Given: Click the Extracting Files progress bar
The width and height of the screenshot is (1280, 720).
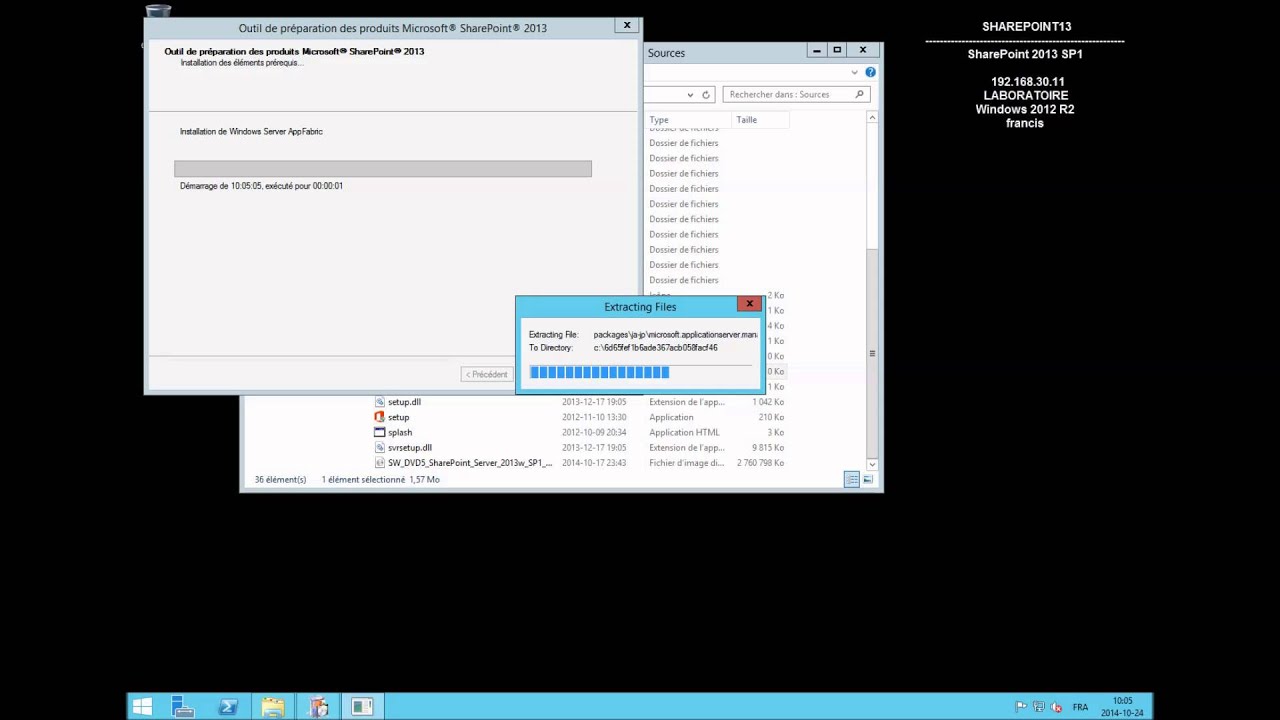Looking at the screenshot, I should click(x=641, y=372).
